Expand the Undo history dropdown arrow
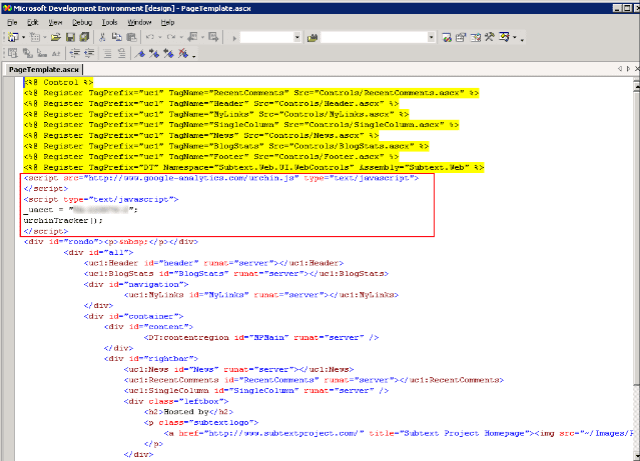Screen dimensions: 640x461 click(160, 38)
